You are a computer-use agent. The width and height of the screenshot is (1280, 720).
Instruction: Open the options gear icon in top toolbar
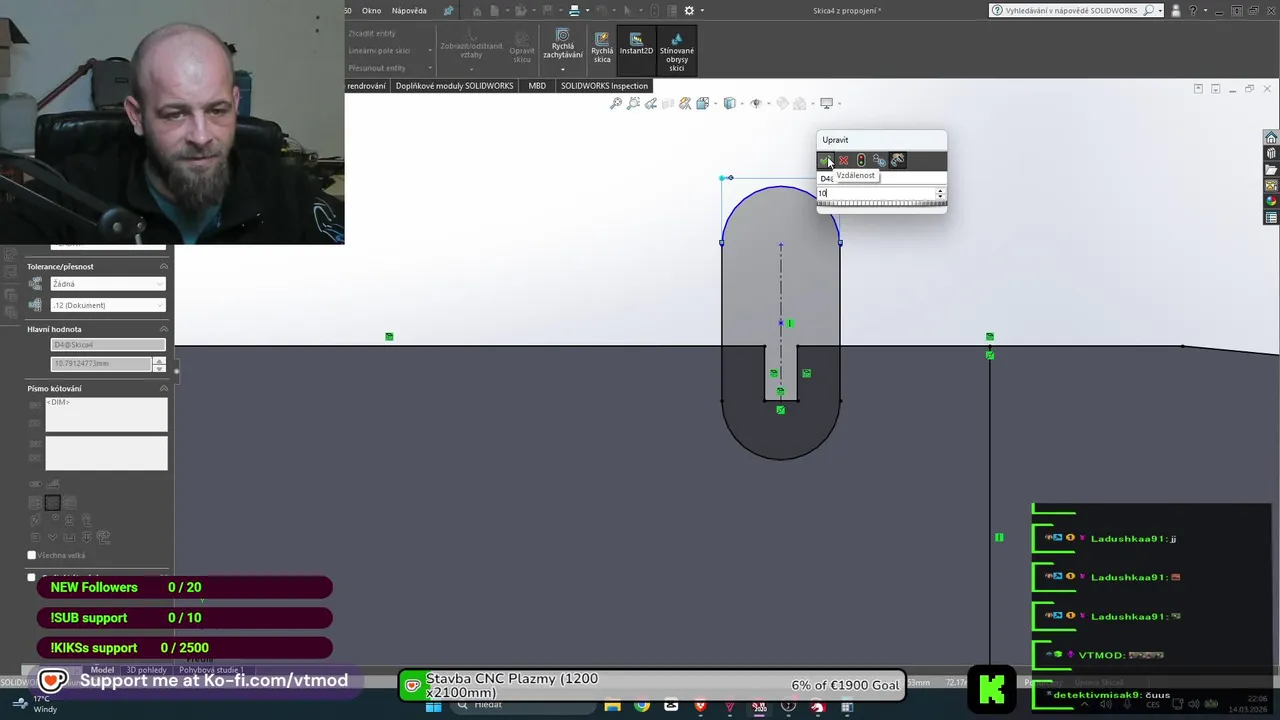click(689, 10)
